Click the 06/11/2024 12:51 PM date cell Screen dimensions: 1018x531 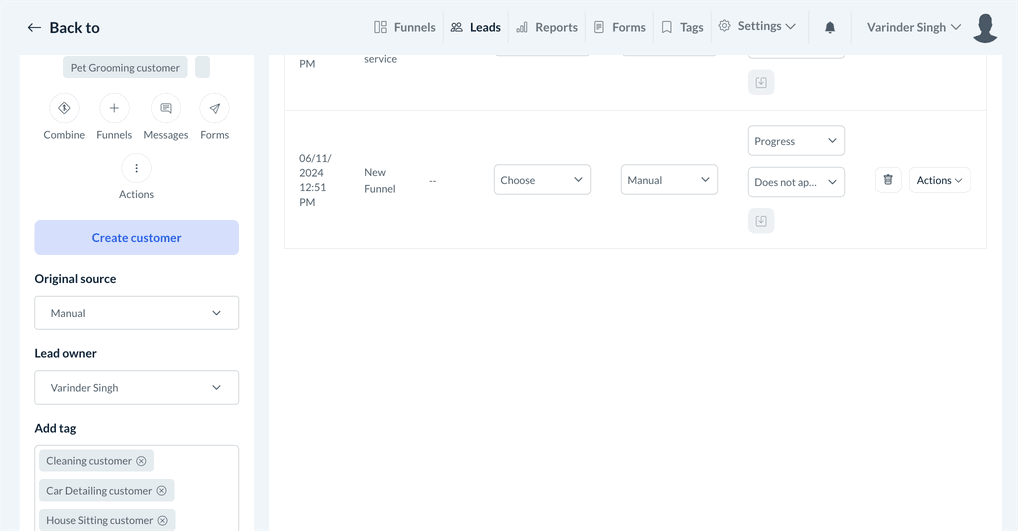coord(316,180)
